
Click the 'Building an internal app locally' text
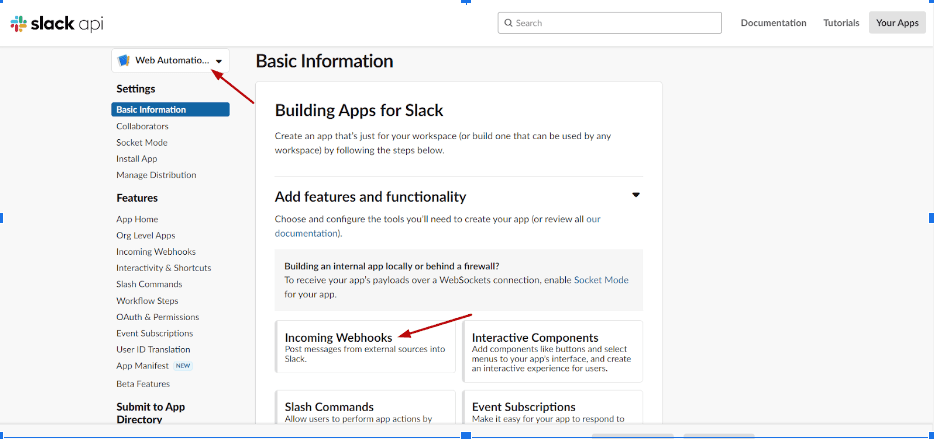[392, 266]
